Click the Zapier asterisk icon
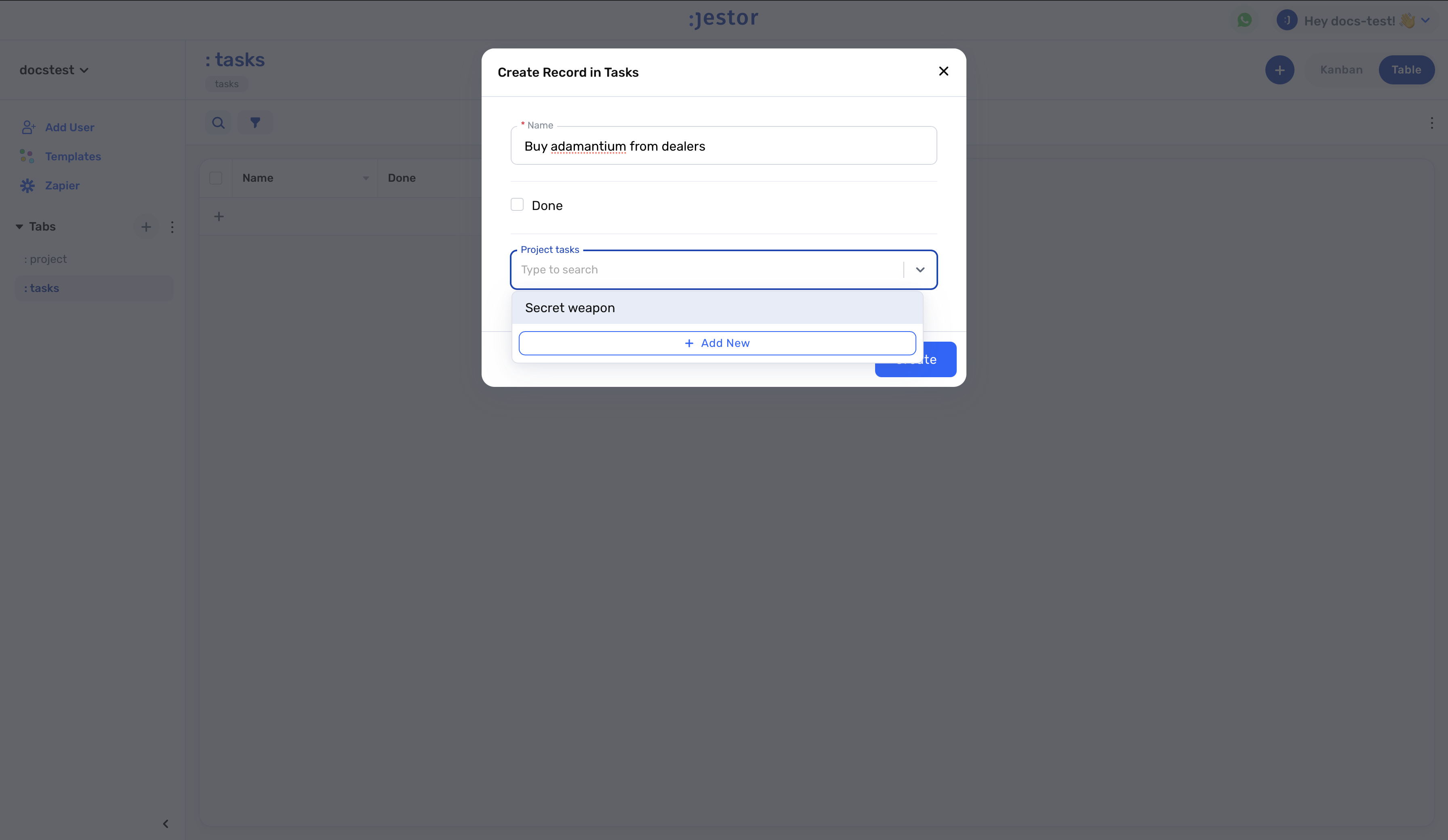The height and width of the screenshot is (840, 1448). pos(27,186)
